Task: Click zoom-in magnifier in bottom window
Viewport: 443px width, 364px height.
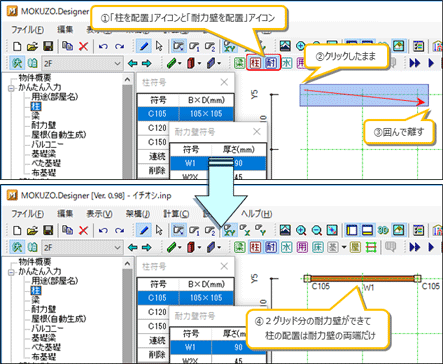Action: point(301,230)
